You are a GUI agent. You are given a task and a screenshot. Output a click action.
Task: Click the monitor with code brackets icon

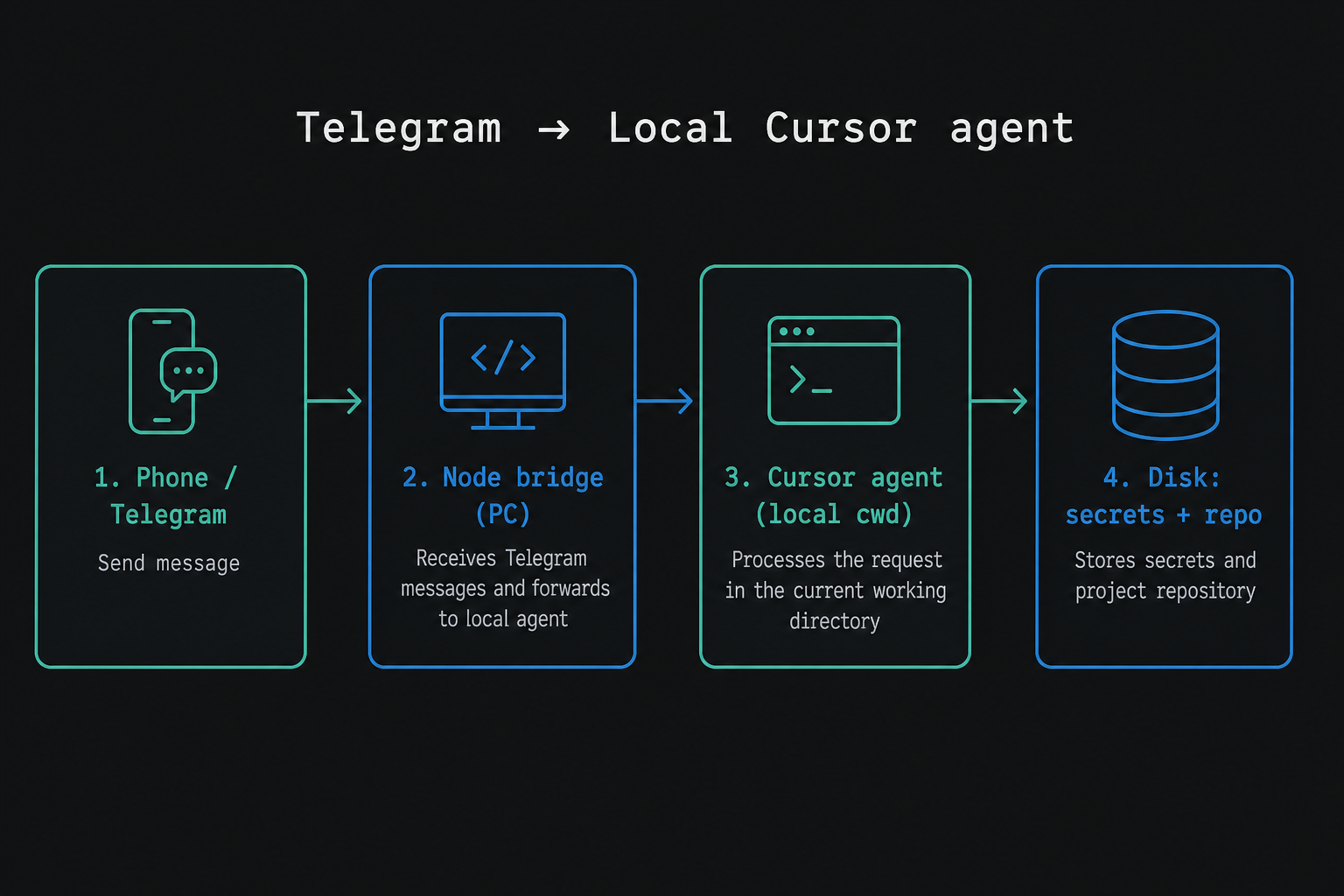tap(503, 371)
